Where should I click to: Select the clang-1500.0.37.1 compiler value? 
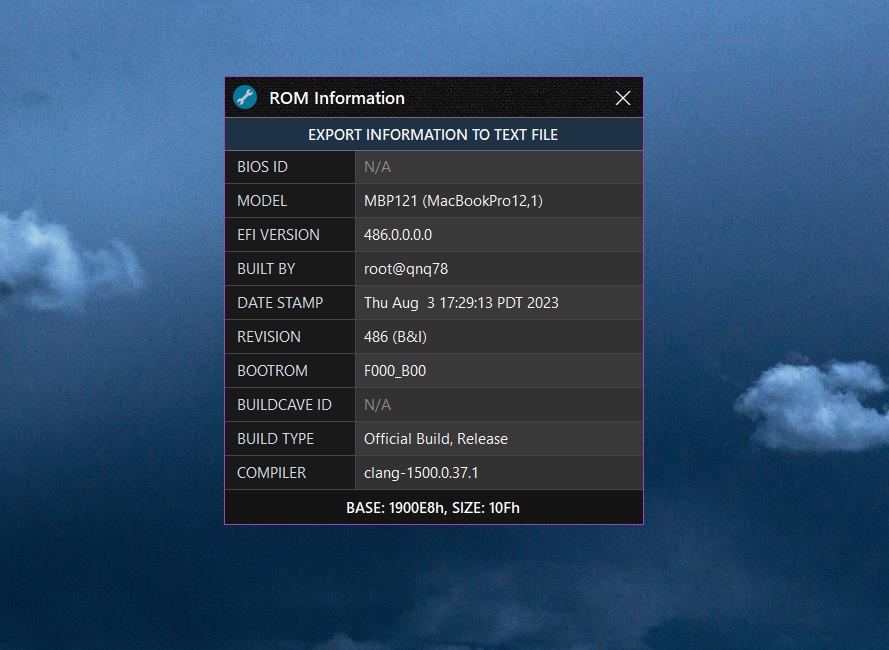click(x=421, y=473)
